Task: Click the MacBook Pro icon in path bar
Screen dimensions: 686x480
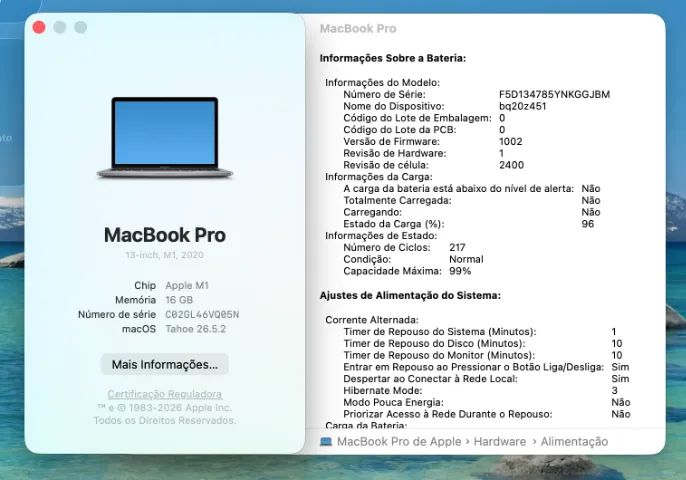Action: pos(326,442)
